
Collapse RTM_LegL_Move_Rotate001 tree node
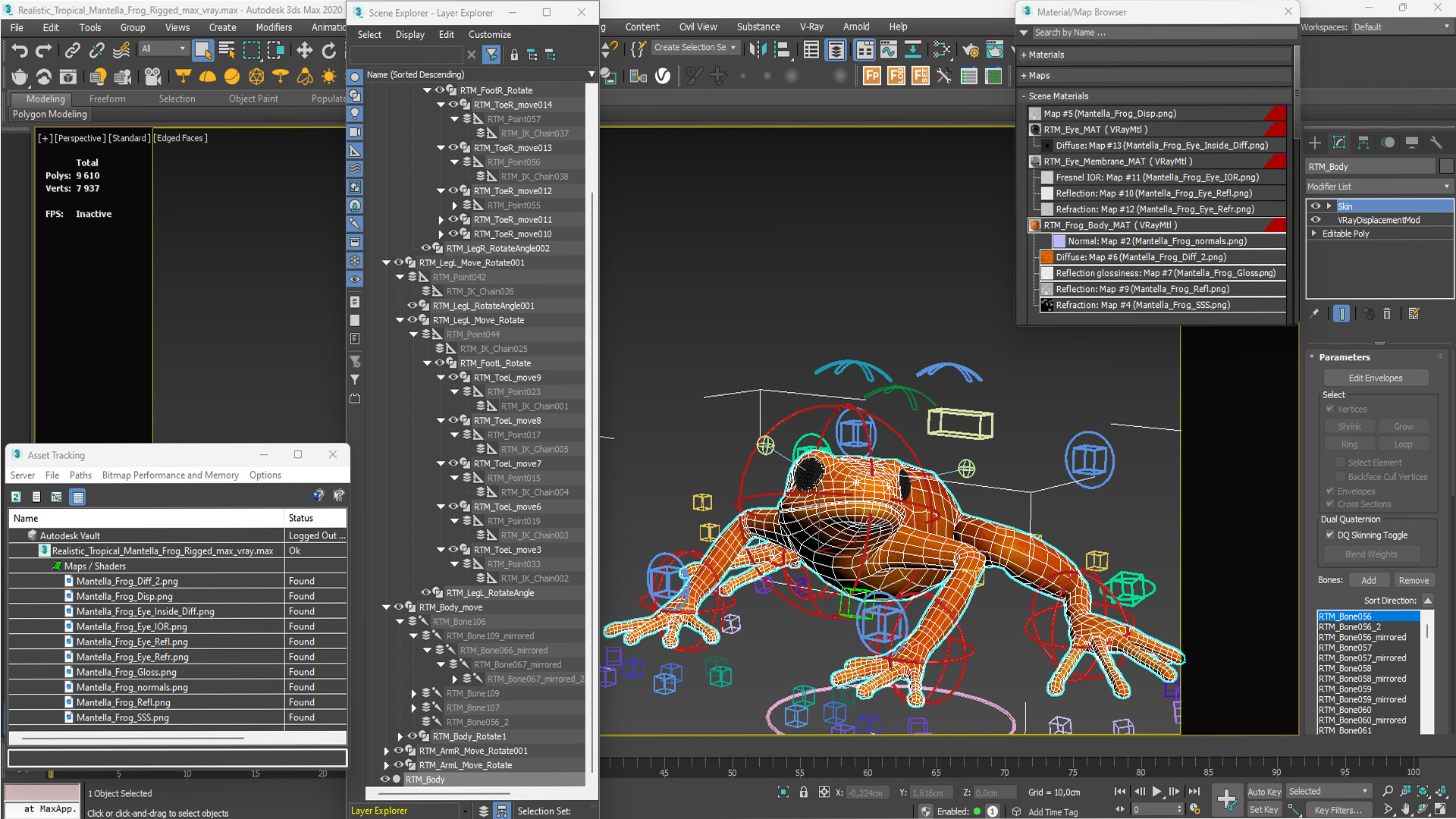click(386, 262)
